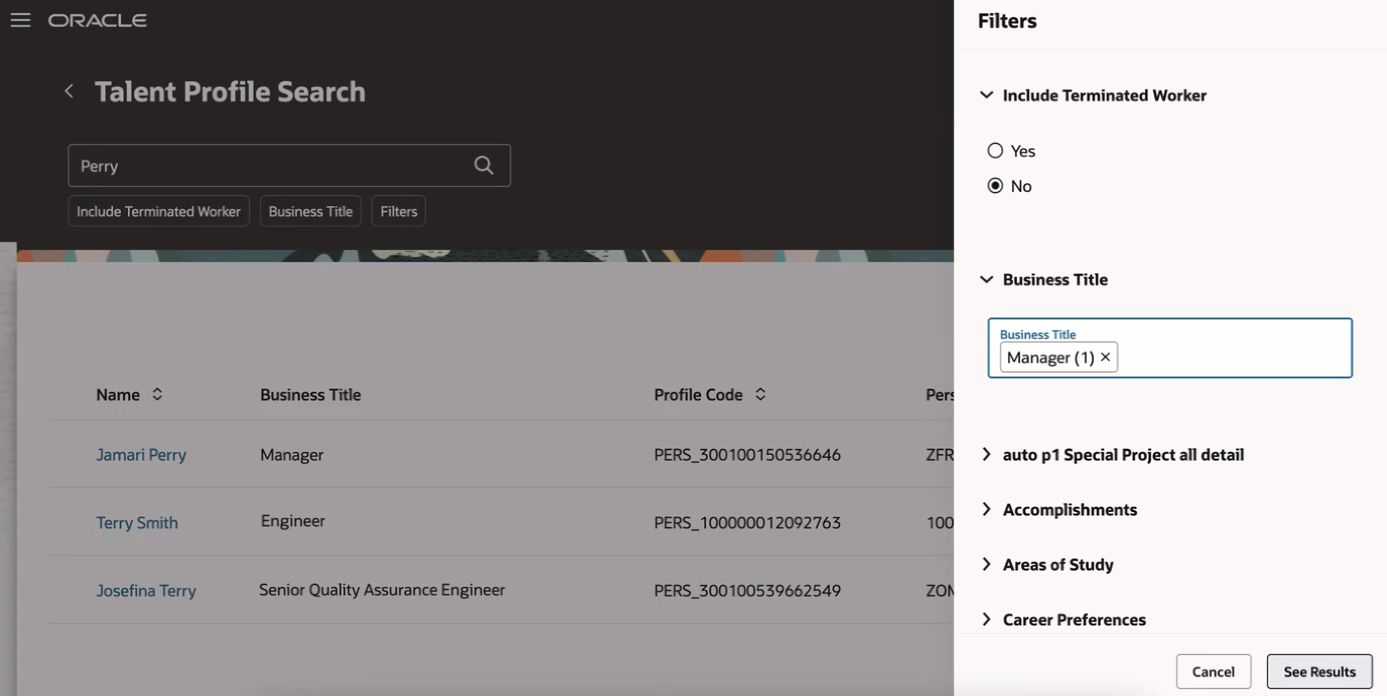The width and height of the screenshot is (1387, 696).
Task: Expand the Areas of Study section
Action: tap(986, 564)
